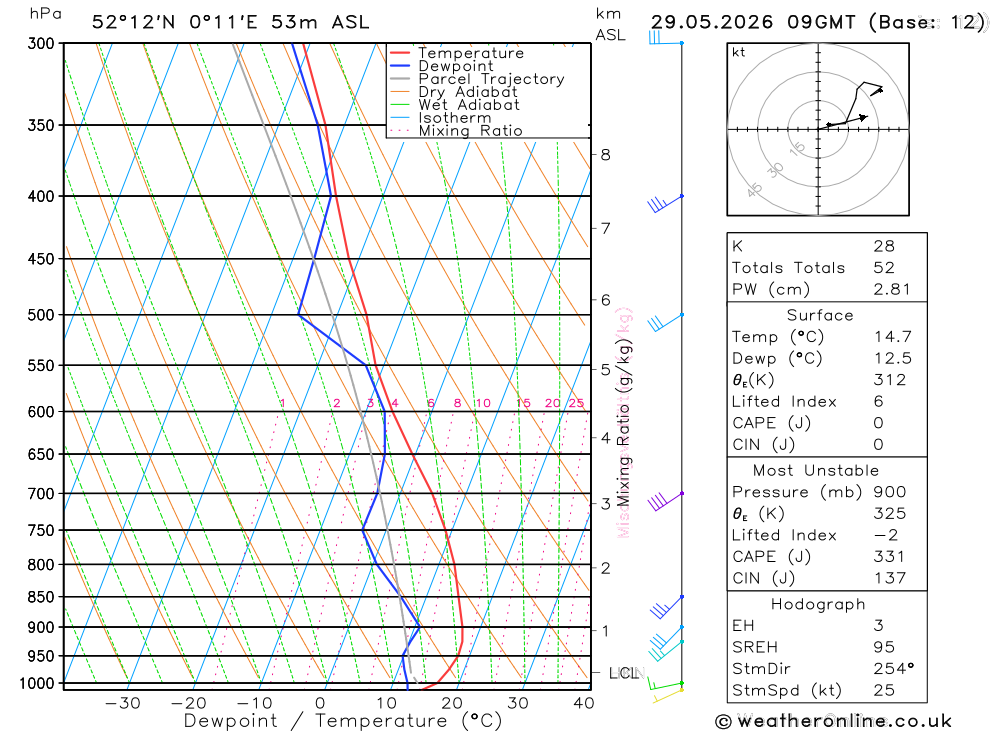
Task: Click the hodograph plot
Action: click(818, 130)
